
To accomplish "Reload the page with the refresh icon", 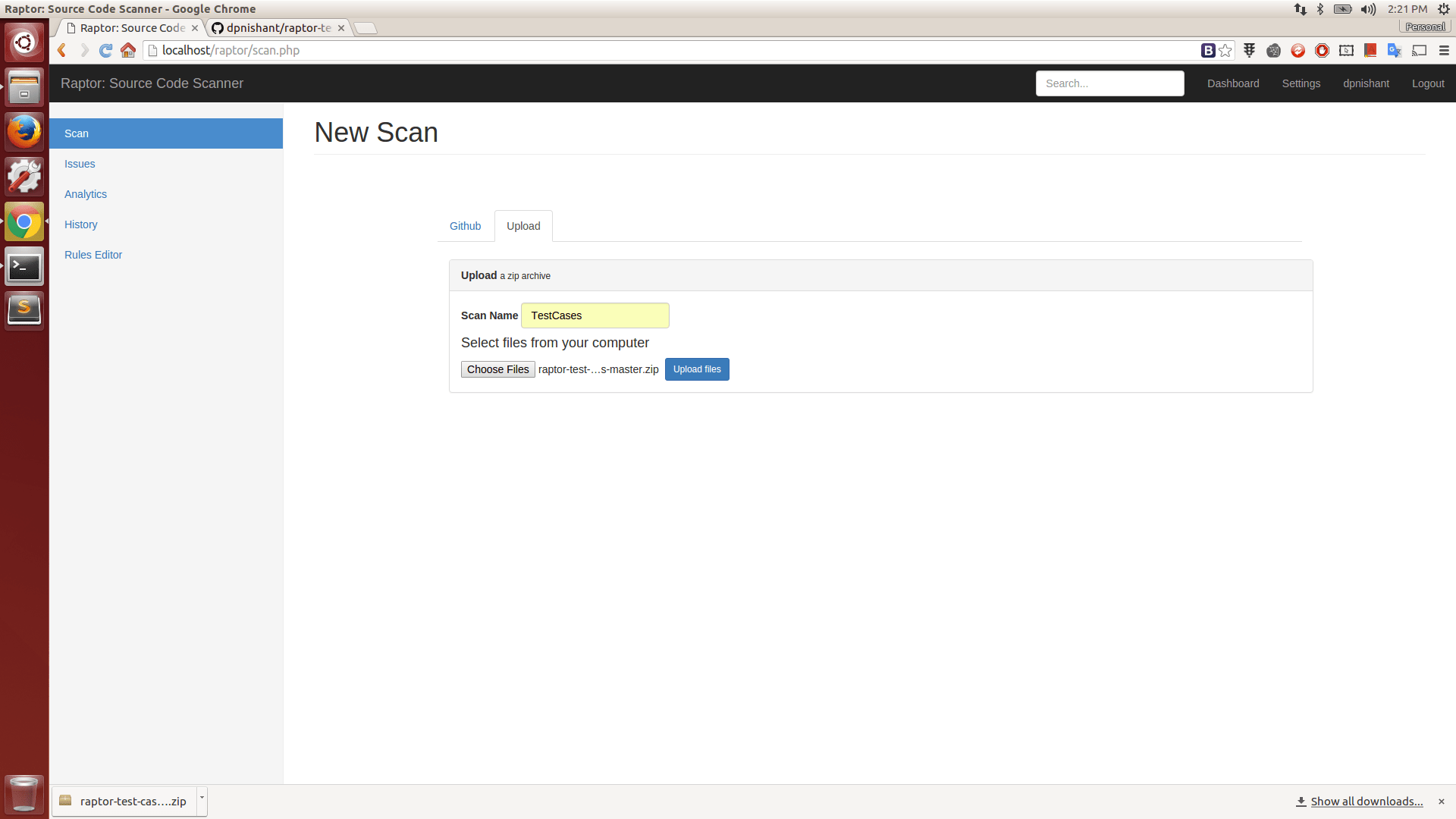I will [x=106, y=50].
